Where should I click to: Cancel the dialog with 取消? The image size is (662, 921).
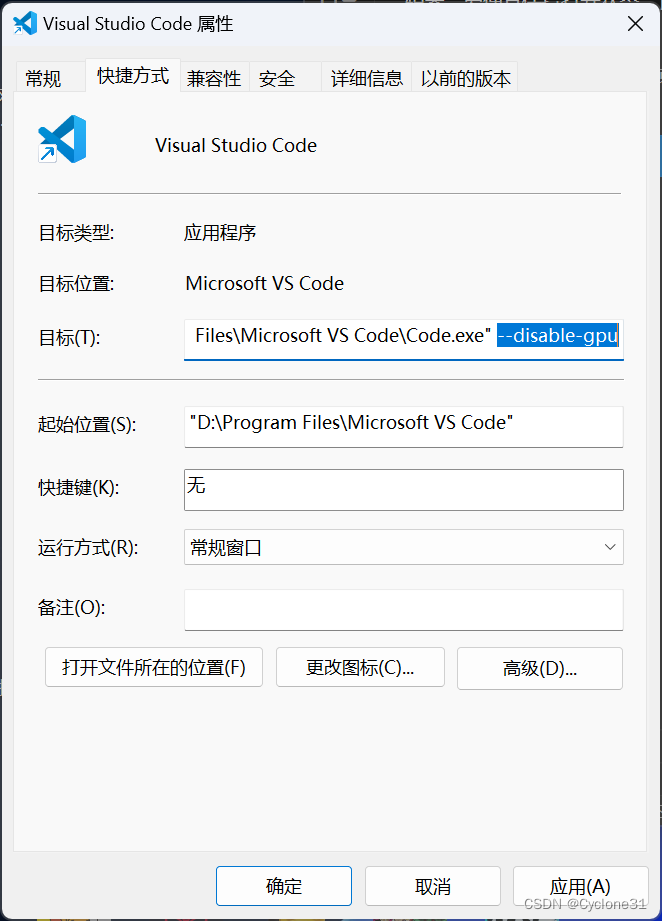click(432, 885)
